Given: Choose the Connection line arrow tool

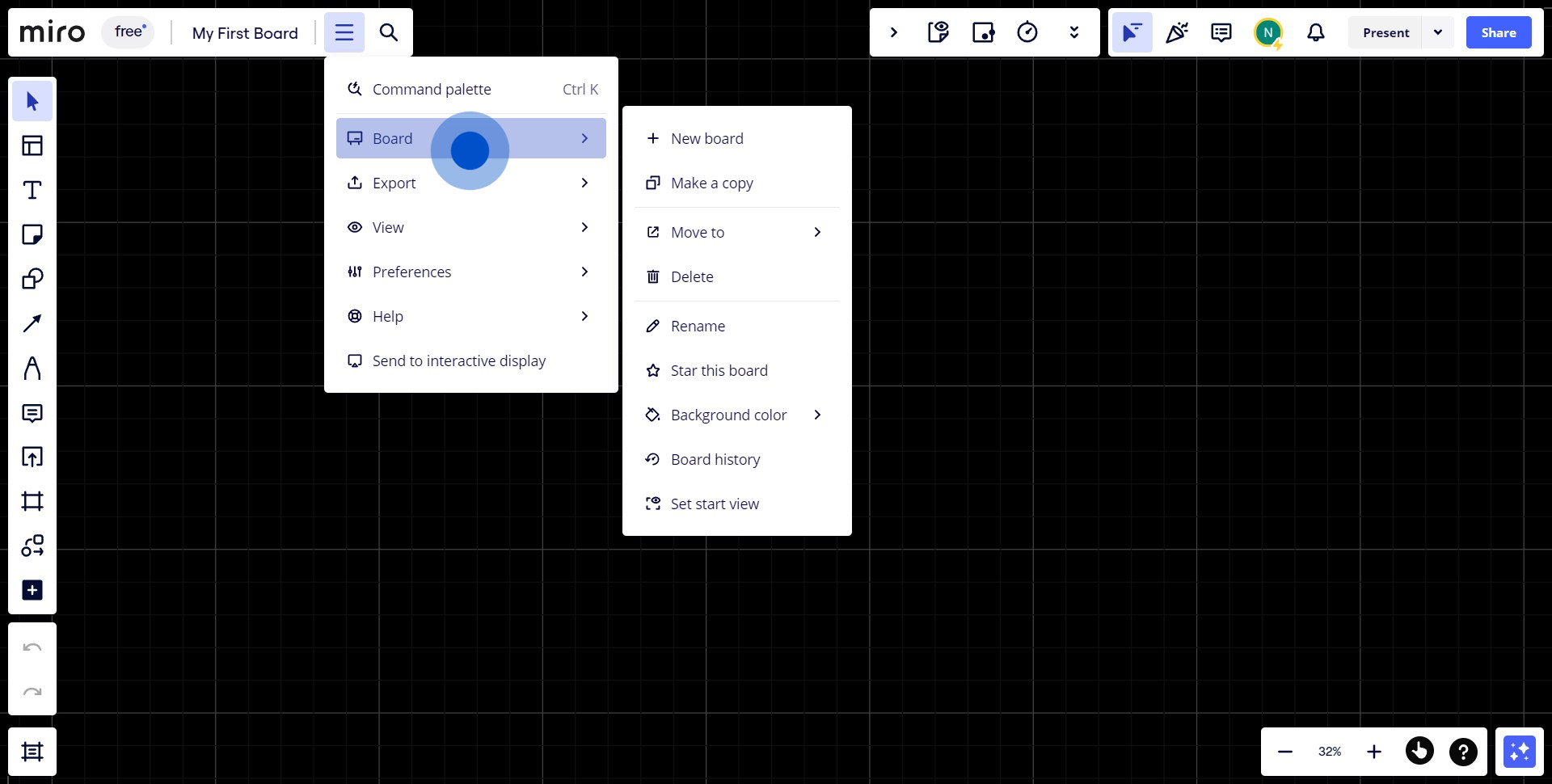Looking at the screenshot, I should click(x=32, y=324).
